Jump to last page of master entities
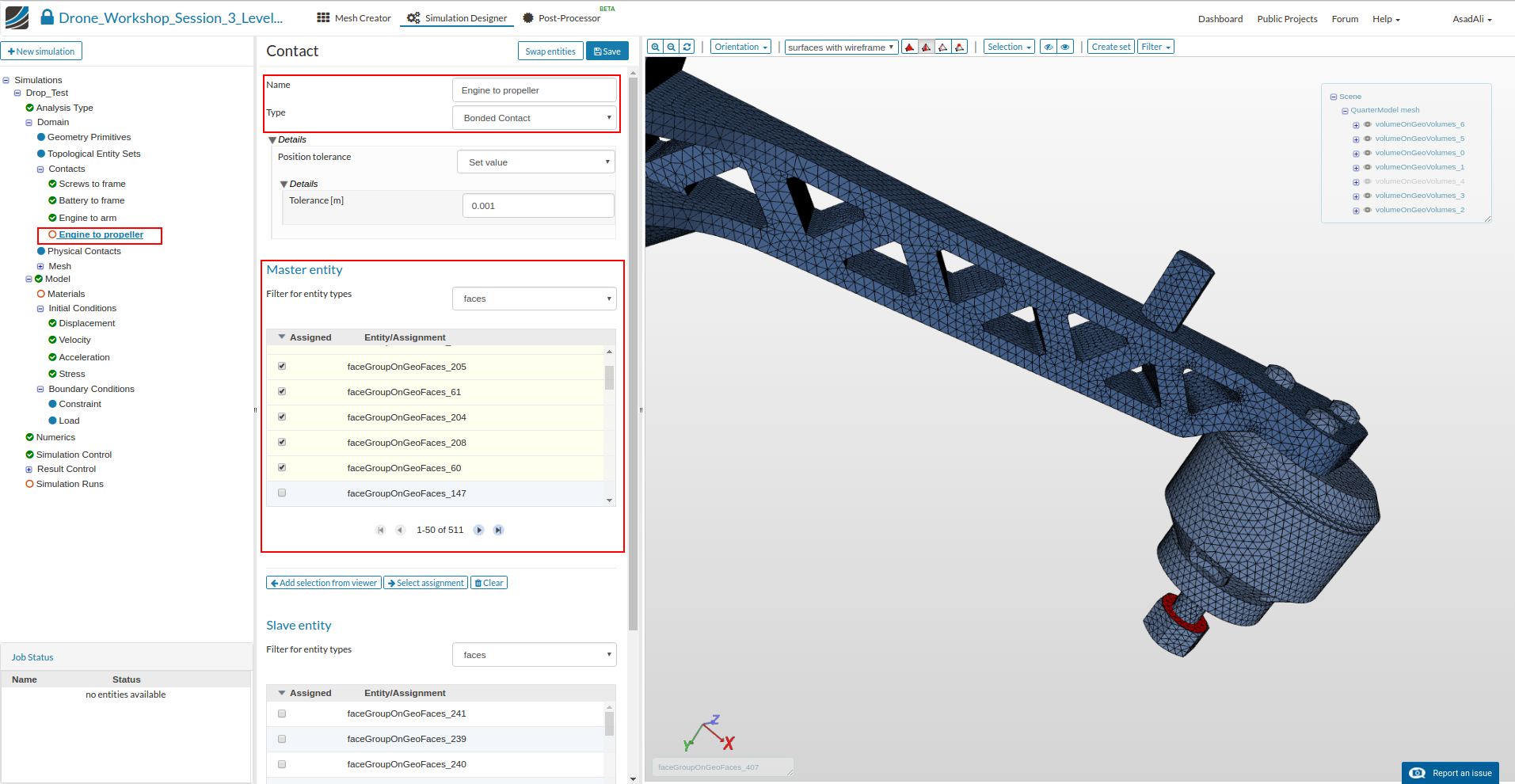 click(x=498, y=530)
